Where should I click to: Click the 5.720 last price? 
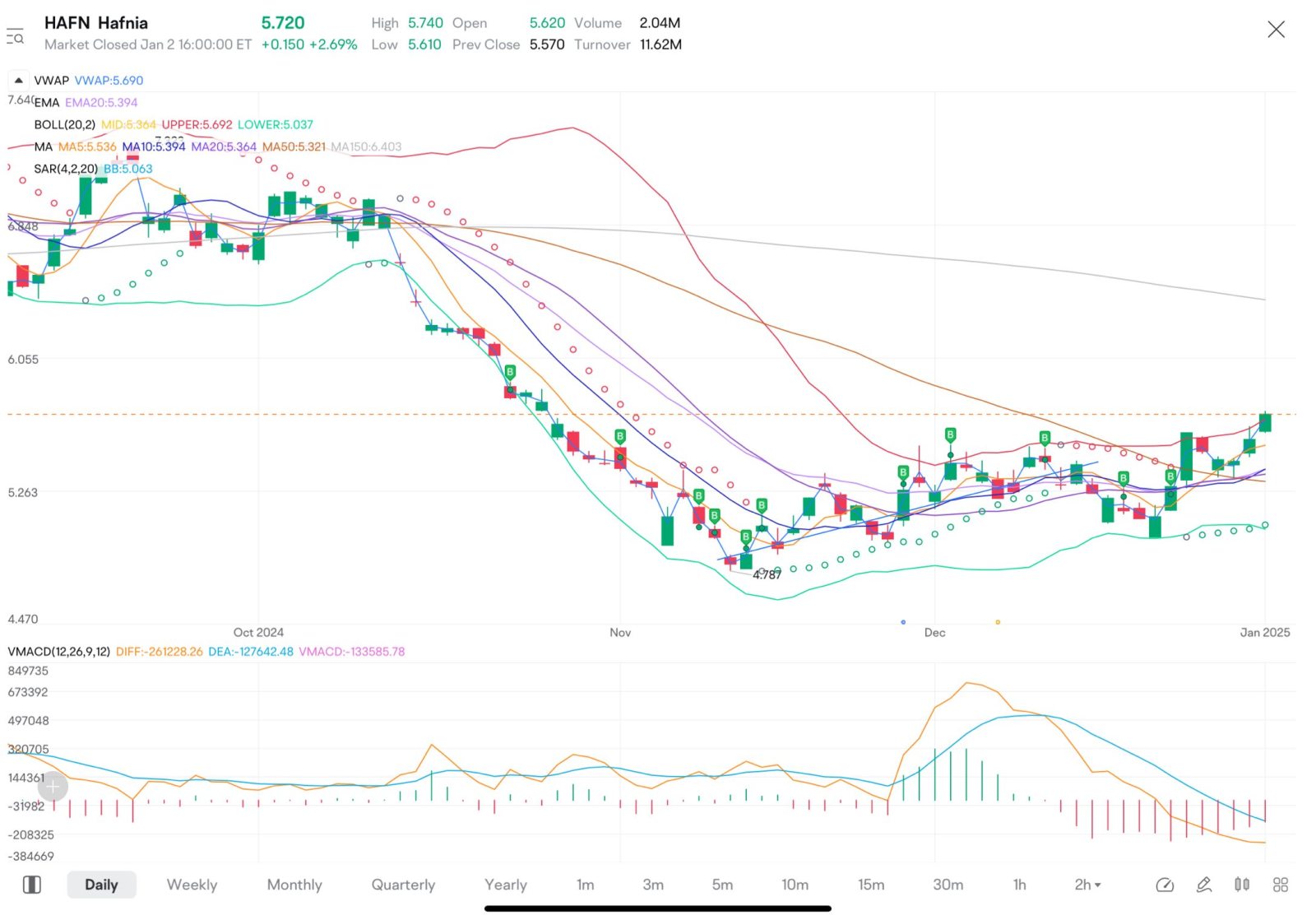(283, 22)
